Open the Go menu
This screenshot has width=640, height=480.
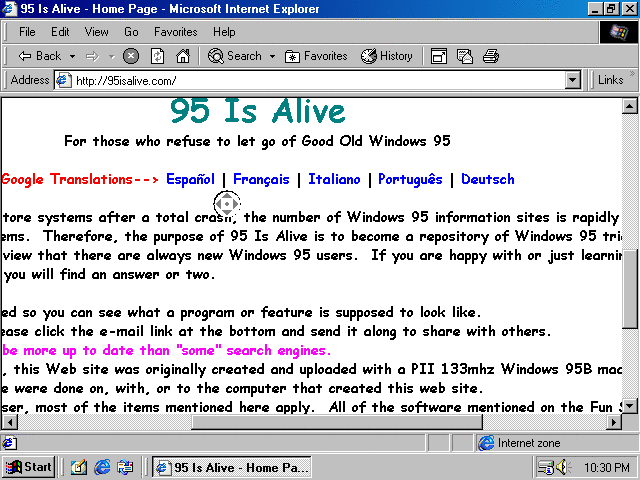(131, 32)
